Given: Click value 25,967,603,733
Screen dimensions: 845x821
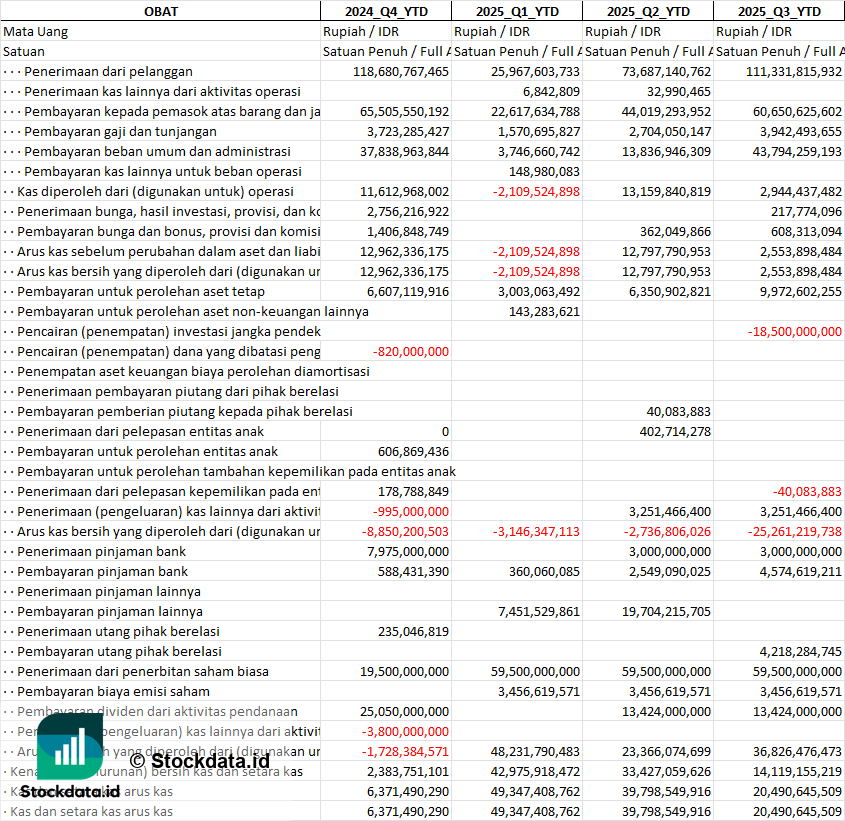Looking at the screenshot, I should [x=535, y=71].
